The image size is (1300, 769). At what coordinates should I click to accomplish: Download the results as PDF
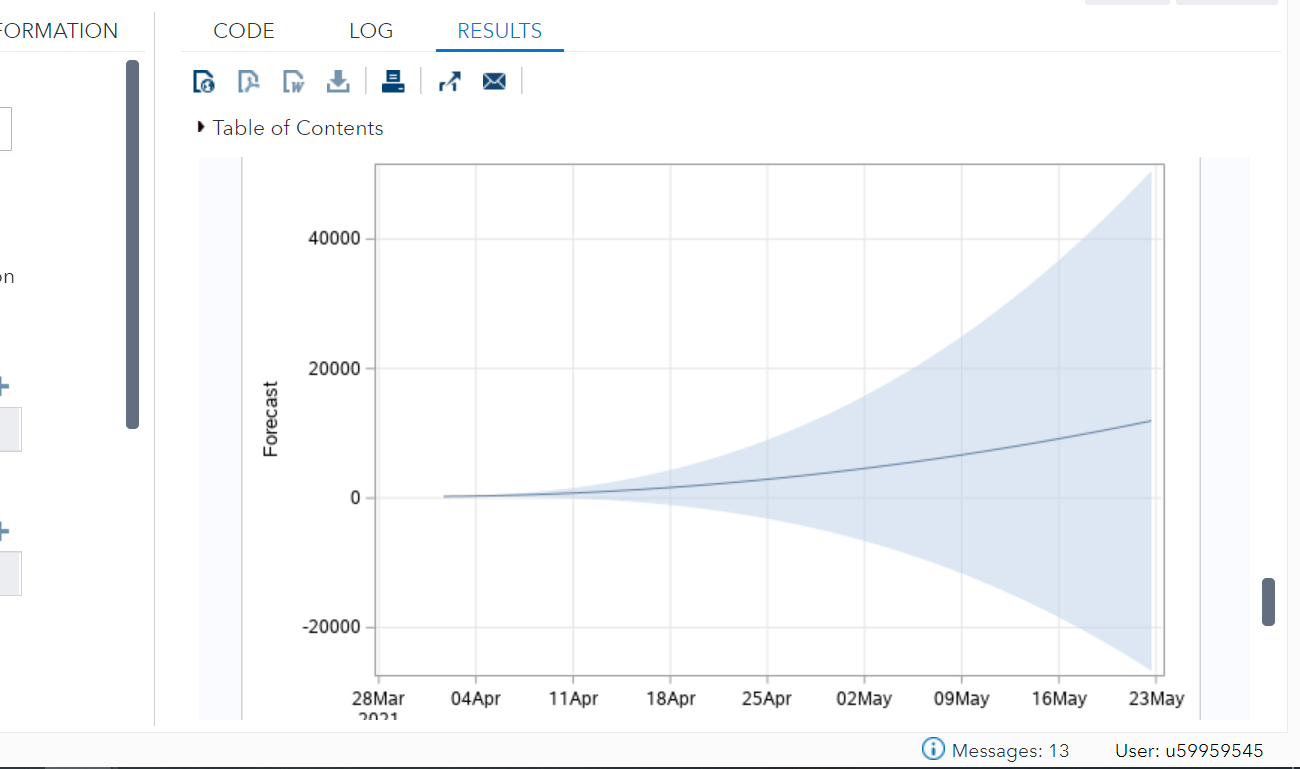tap(248, 81)
